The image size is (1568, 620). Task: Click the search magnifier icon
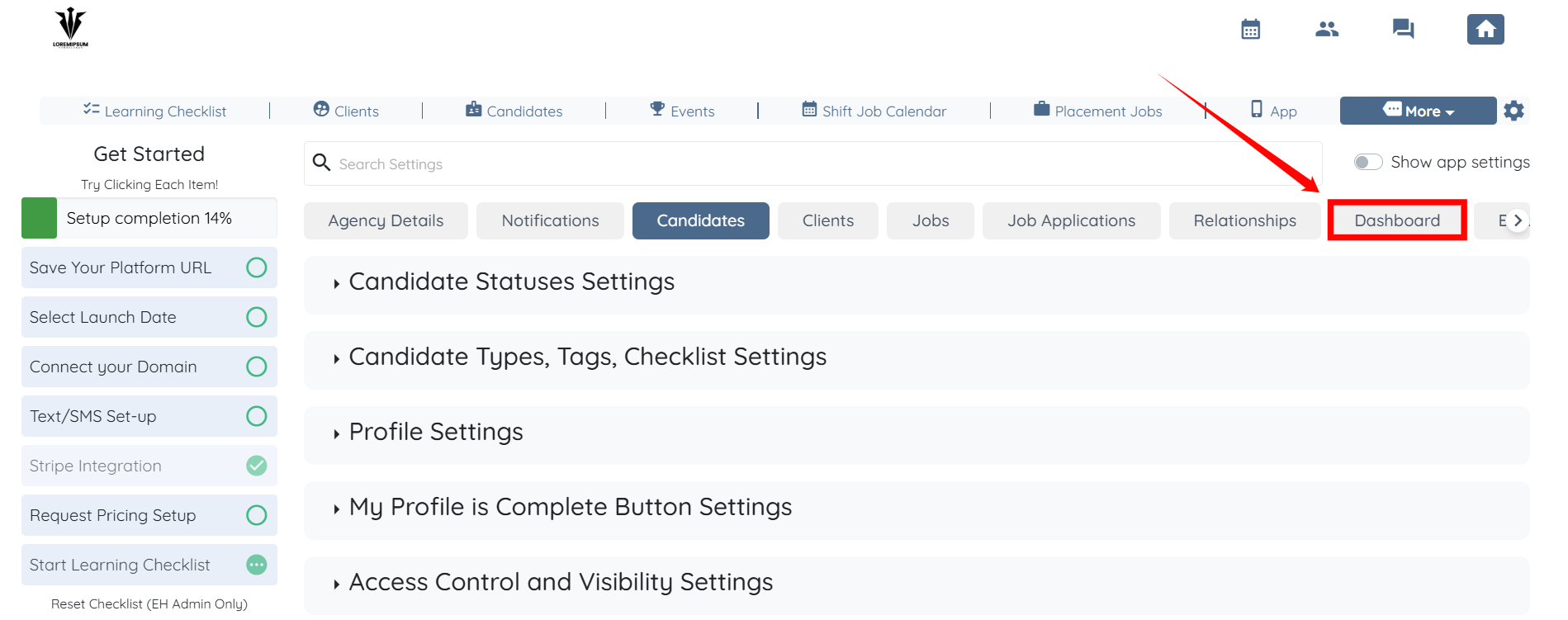point(322,163)
